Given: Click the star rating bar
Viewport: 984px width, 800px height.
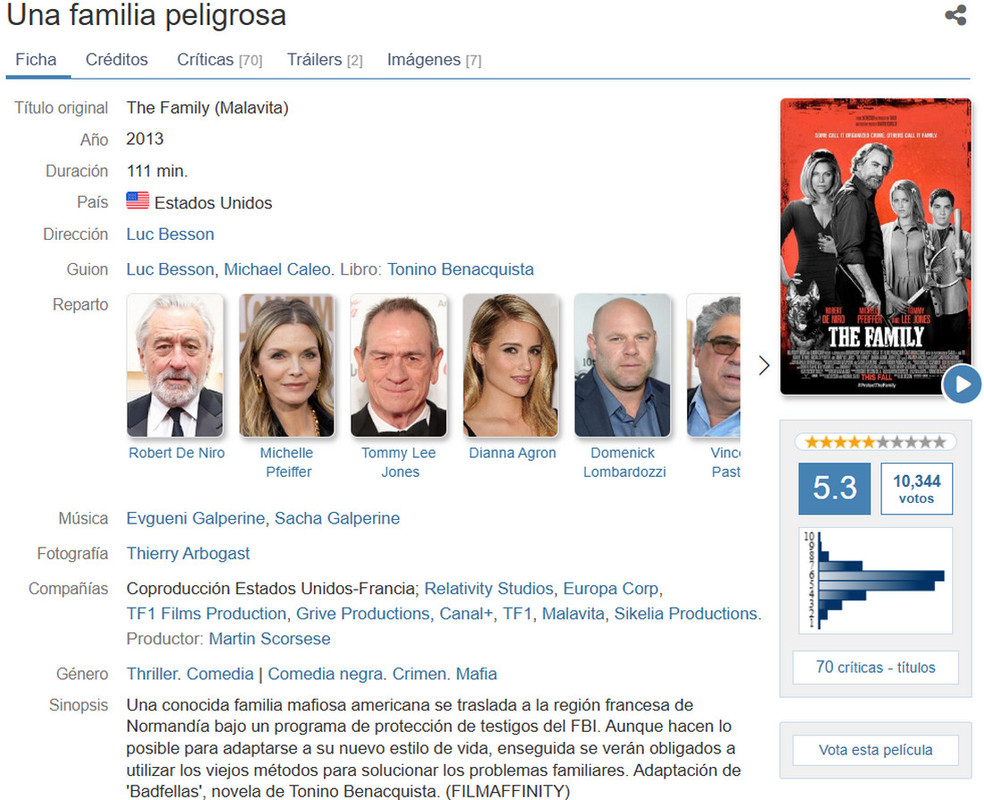Looking at the screenshot, I should click(875, 442).
